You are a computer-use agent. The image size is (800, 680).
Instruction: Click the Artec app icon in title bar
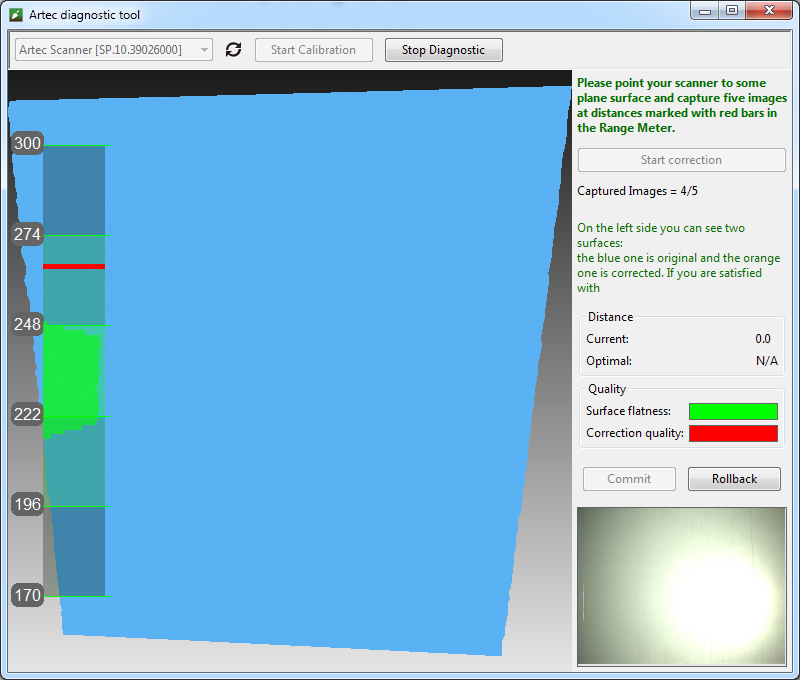coord(16,15)
